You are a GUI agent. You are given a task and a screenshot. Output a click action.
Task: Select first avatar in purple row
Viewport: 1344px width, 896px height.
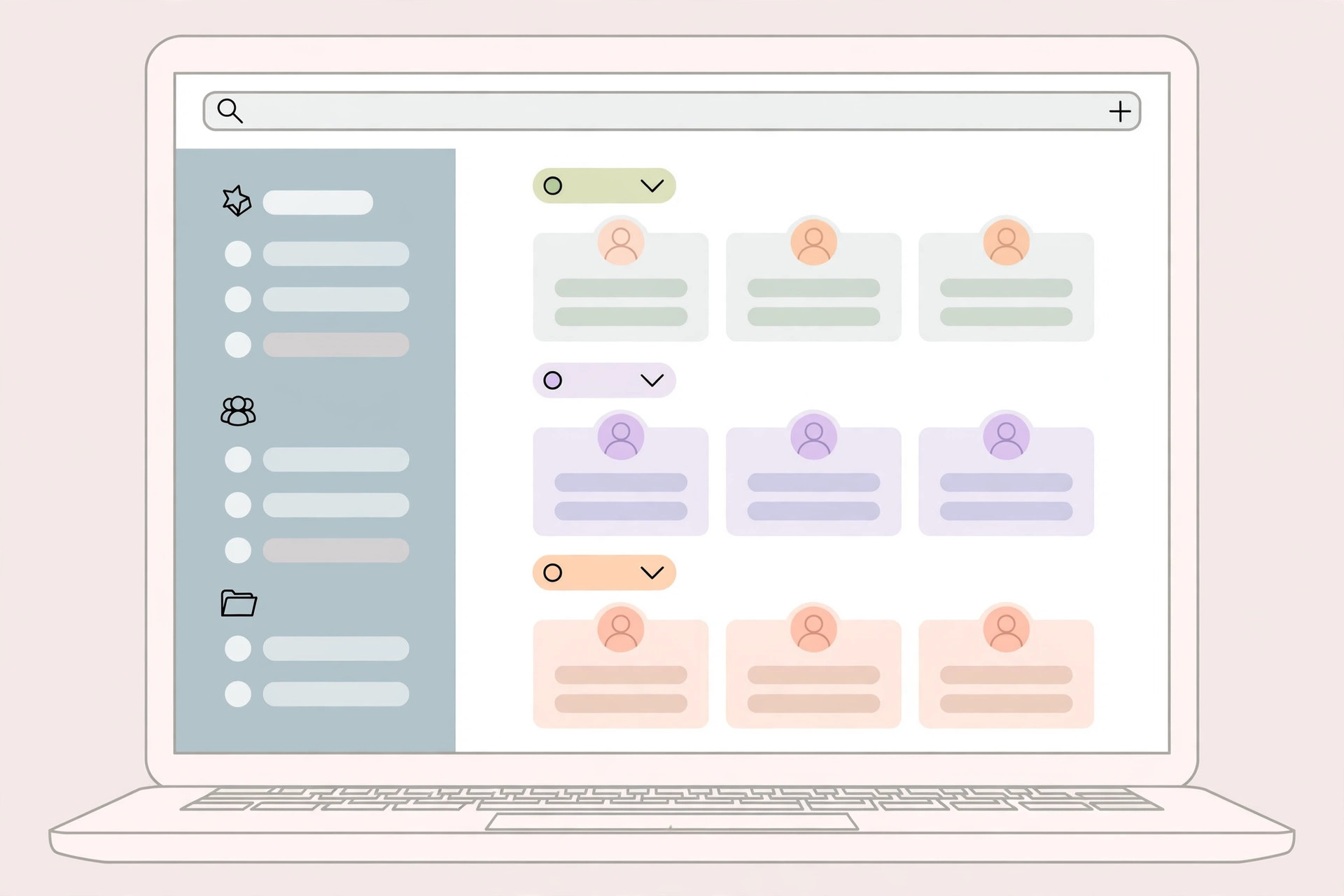(621, 437)
